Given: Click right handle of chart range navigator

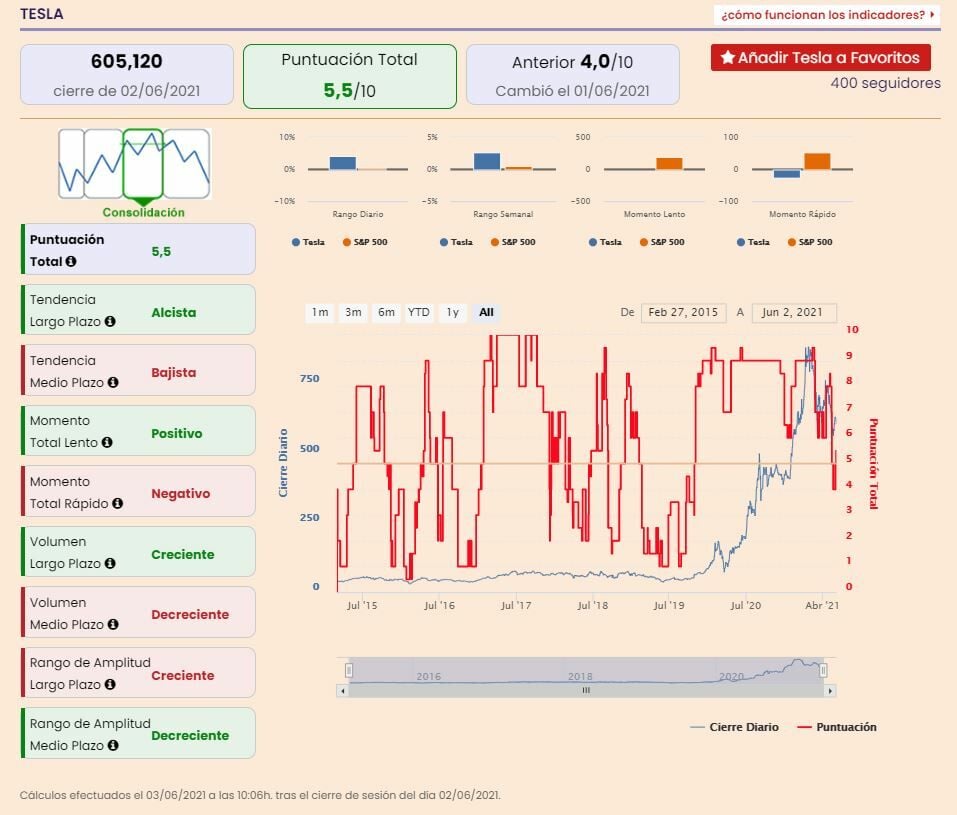Looking at the screenshot, I should pyautogui.click(x=823, y=670).
